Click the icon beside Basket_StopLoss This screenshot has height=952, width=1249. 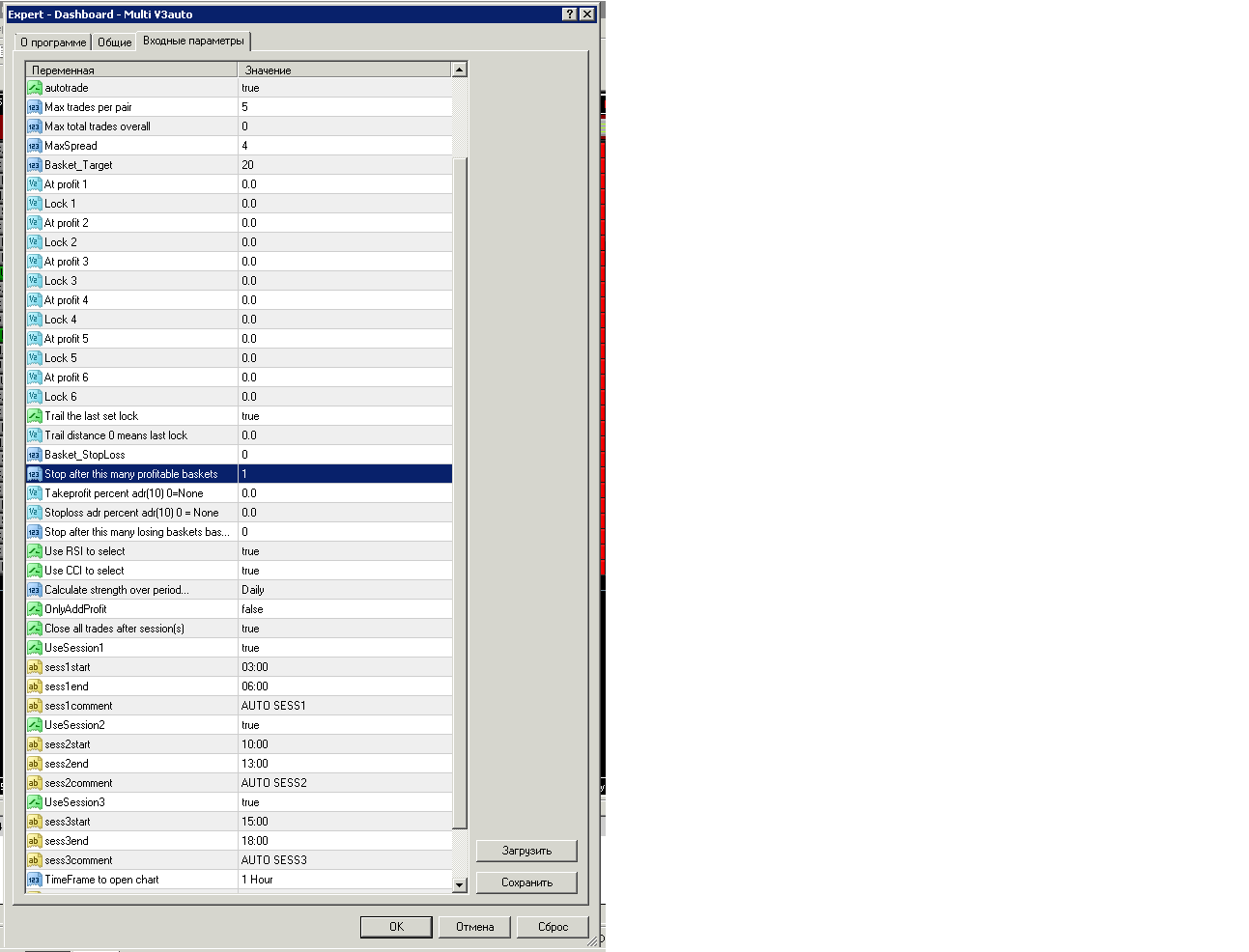click(34, 455)
